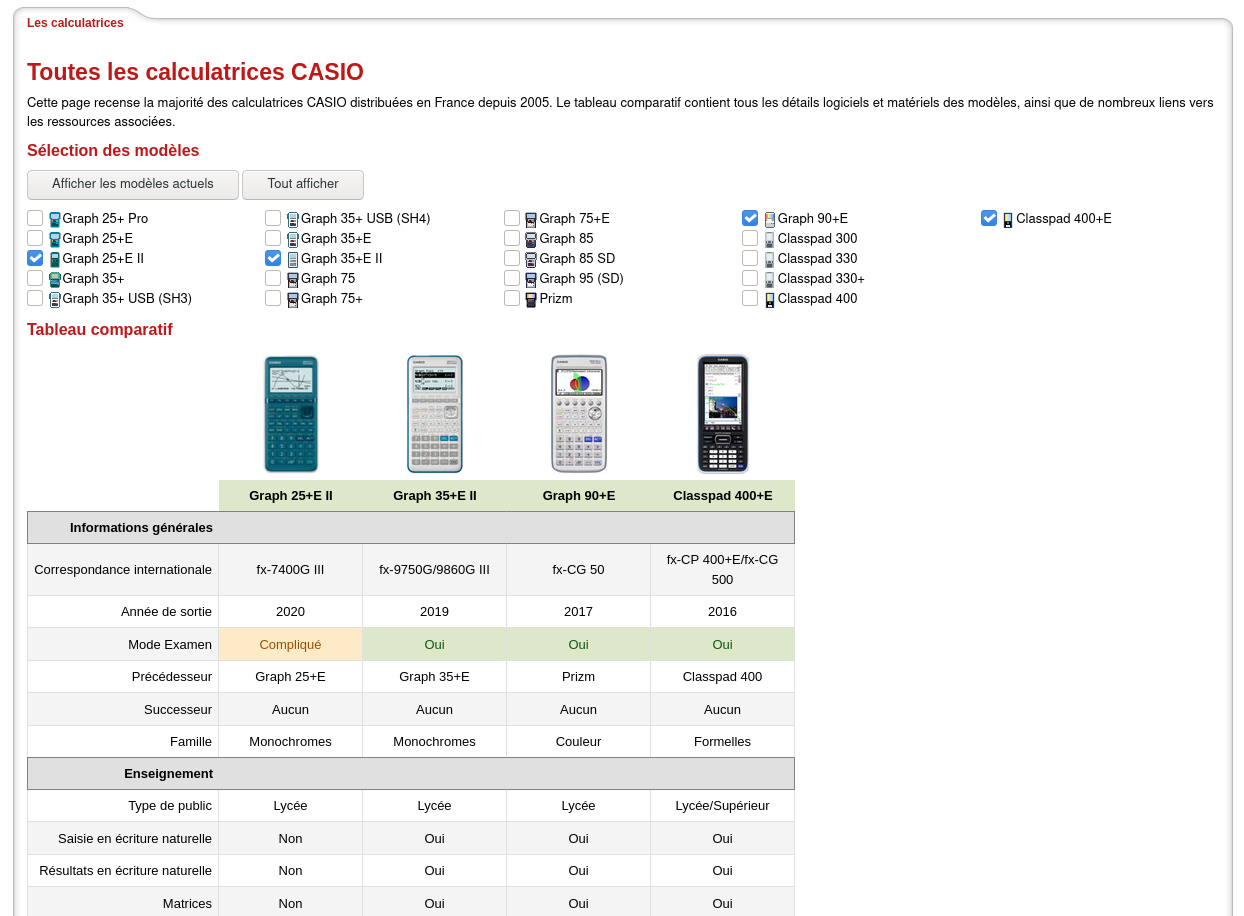The width and height of the screenshot is (1244, 916).
Task: Click the 'Graph 35+E II' column header
Action: [435, 496]
